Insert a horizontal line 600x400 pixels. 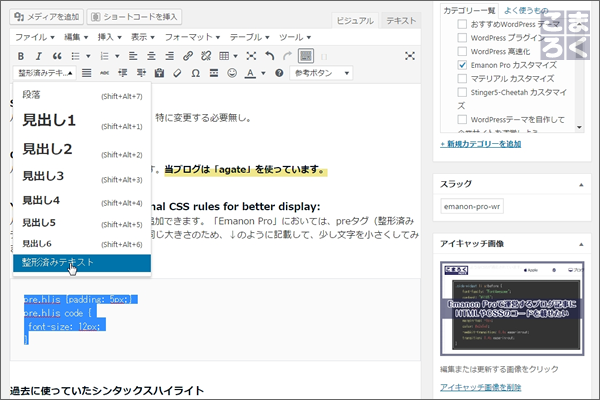click(x=214, y=73)
